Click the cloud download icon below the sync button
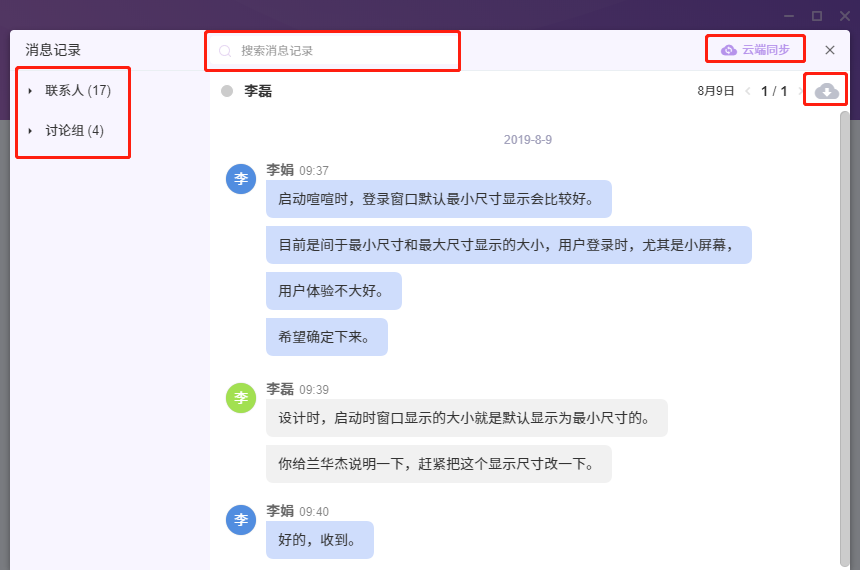The height and width of the screenshot is (570, 860). 826,91
